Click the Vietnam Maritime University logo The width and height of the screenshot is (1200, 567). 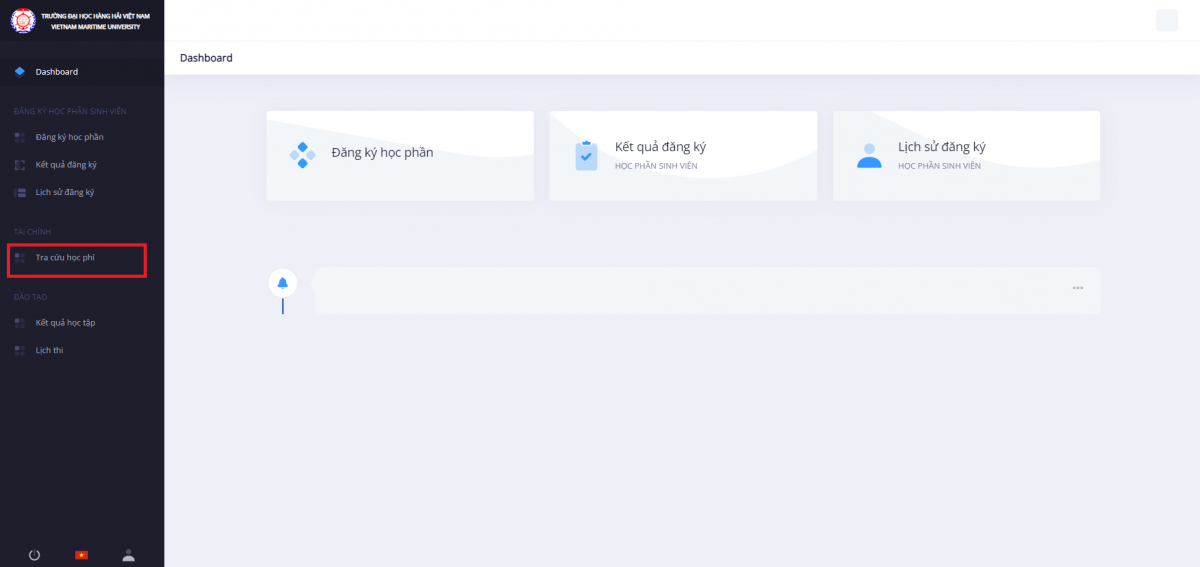click(x=22, y=20)
